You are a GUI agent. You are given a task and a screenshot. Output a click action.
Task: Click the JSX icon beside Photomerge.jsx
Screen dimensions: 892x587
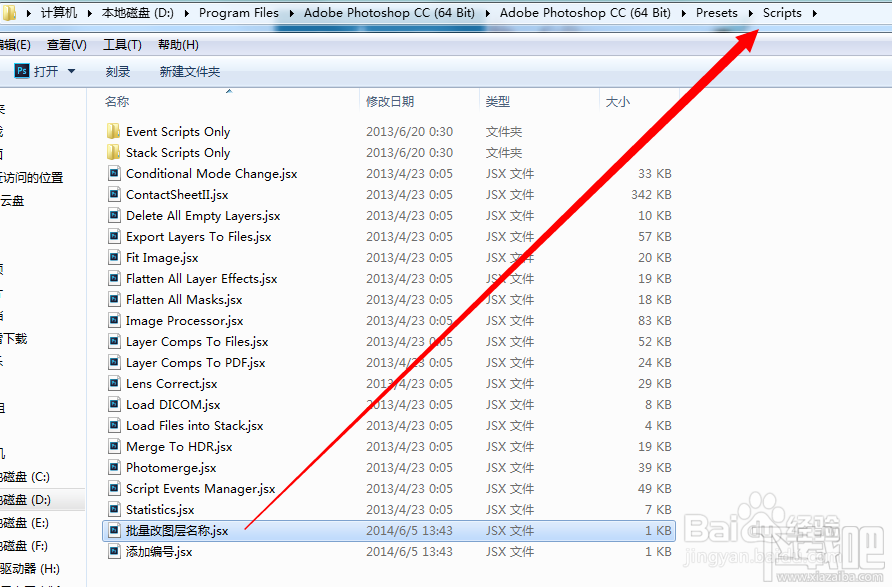(x=113, y=467)
